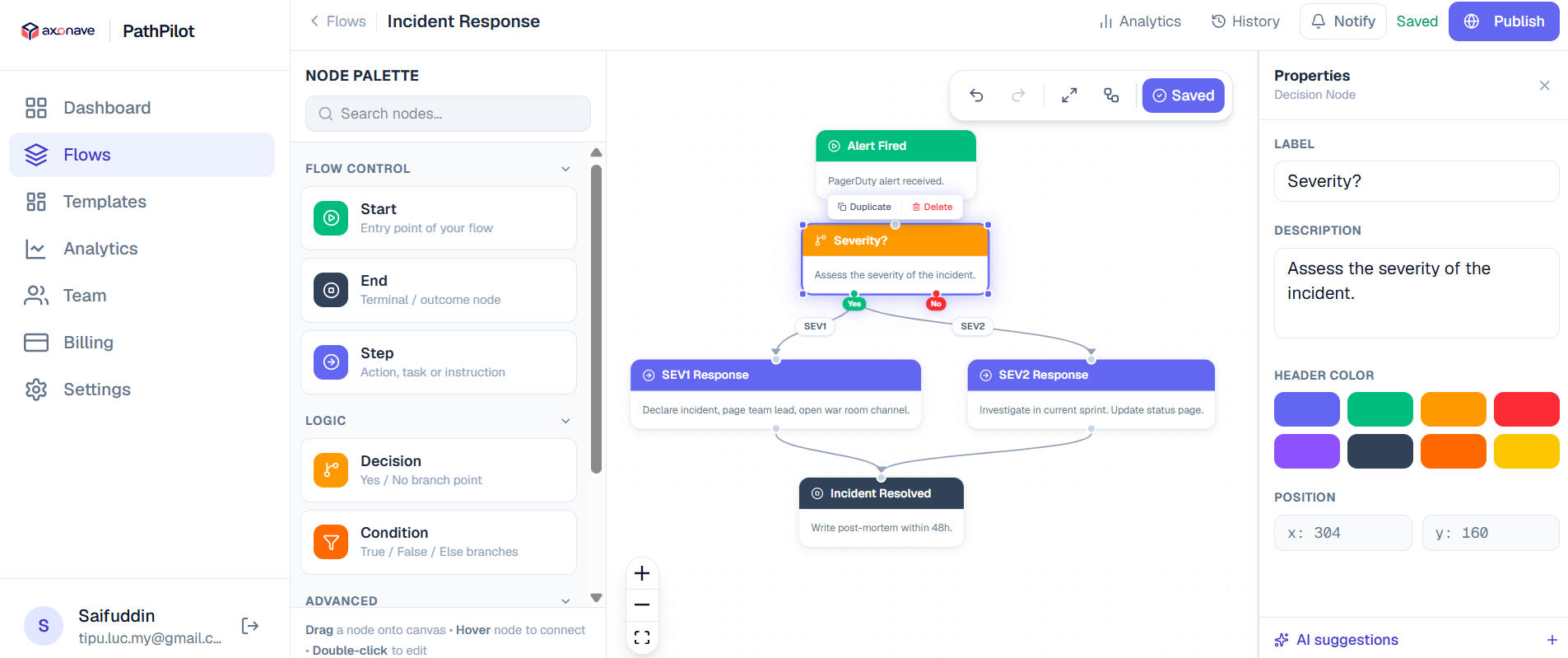The image size is (1568, 658).
Task: Click the Saifuddin avatar circle
Action: tap(44, 626)
